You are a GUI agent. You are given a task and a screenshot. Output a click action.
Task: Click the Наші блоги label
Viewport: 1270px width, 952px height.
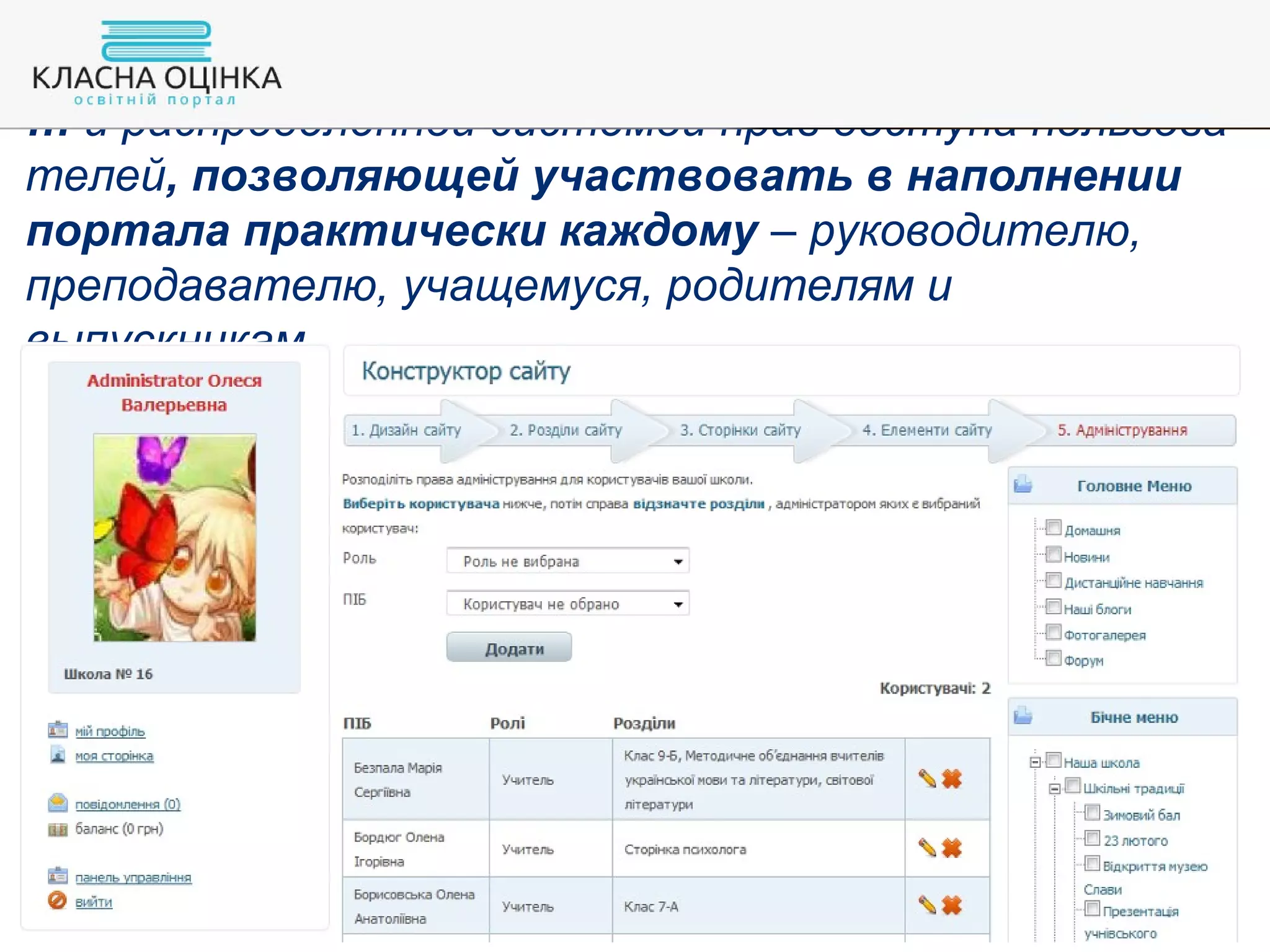coord(1098,609)
